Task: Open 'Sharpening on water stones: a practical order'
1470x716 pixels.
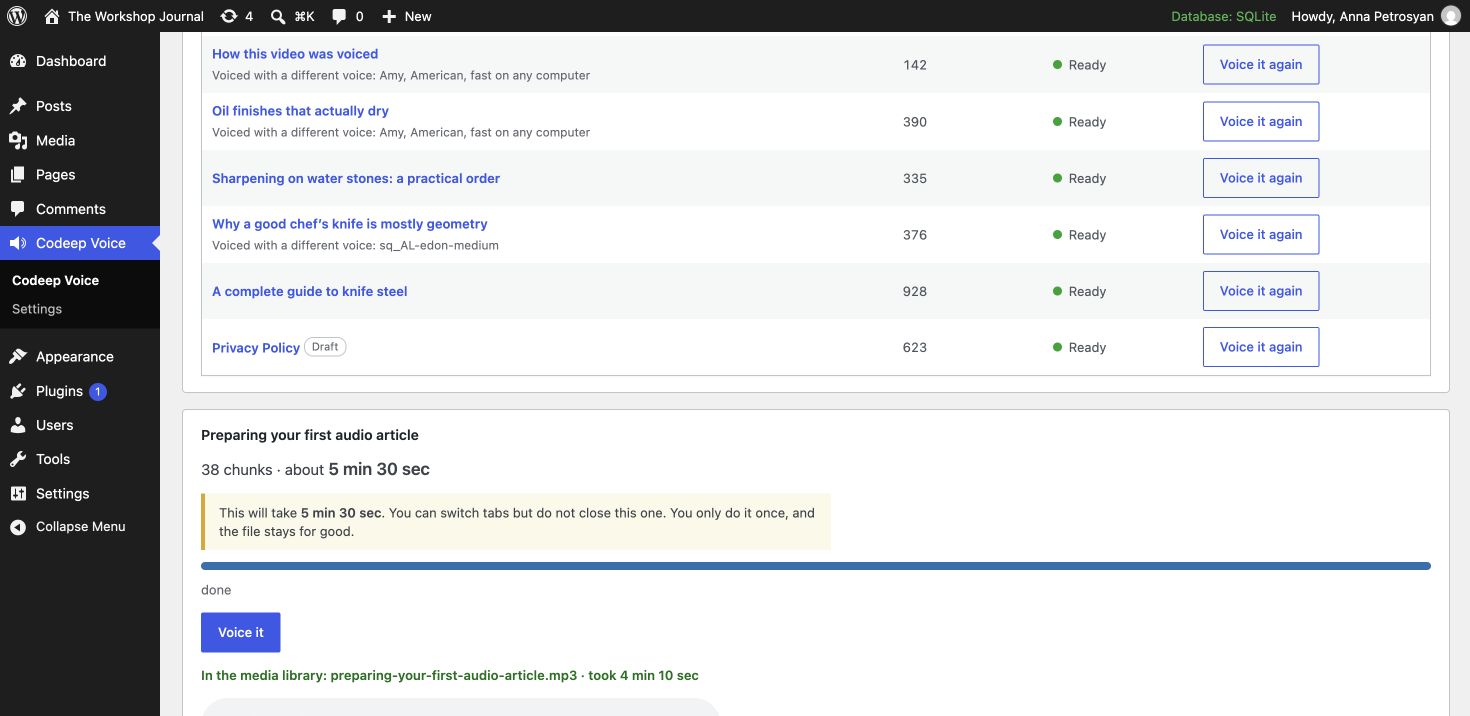Action: point(356,178)
